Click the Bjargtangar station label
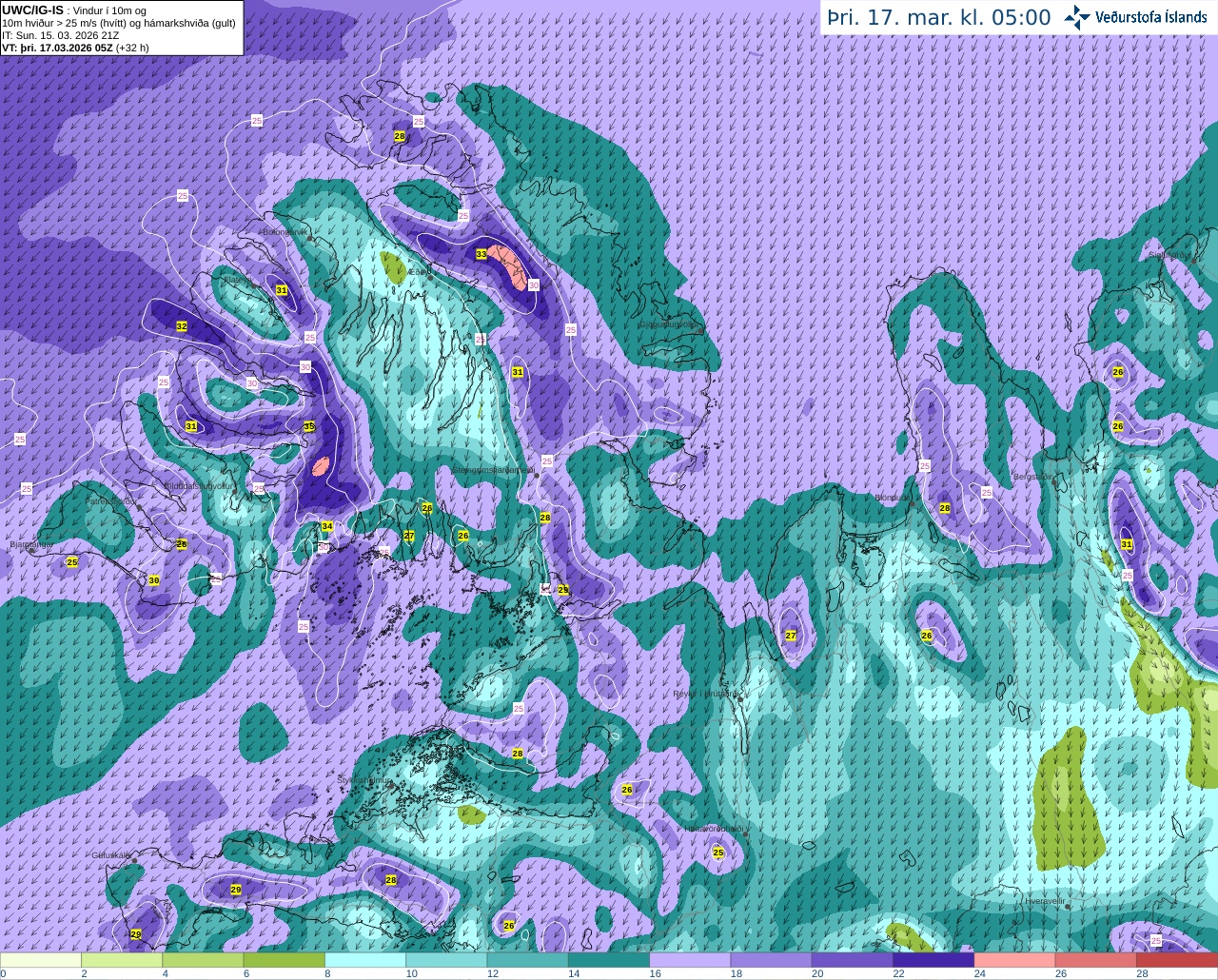Screen dimensions: 1218x980 (x=30, y=544)
